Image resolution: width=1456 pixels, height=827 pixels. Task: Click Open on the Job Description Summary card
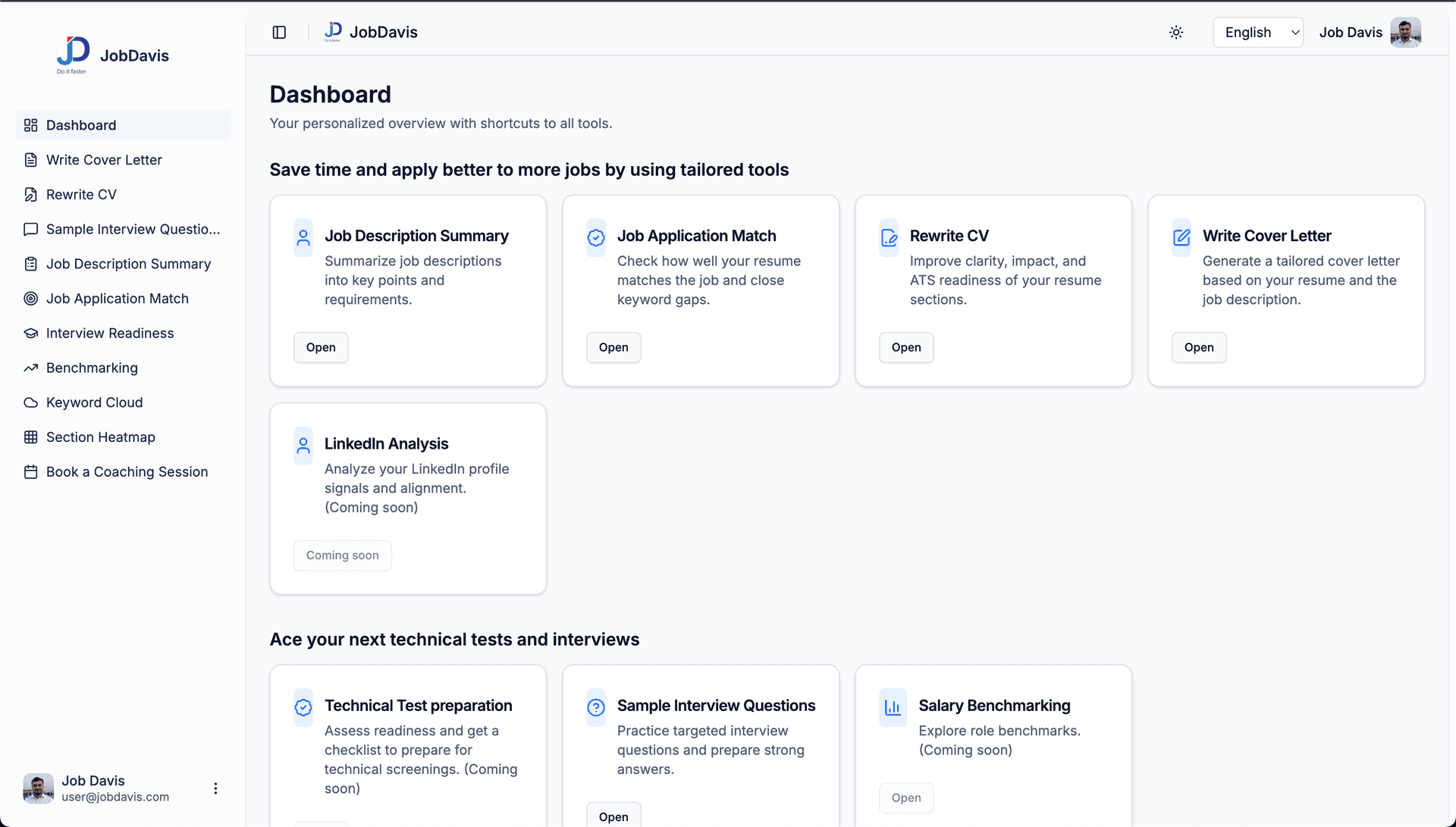[x=321, y=347]
